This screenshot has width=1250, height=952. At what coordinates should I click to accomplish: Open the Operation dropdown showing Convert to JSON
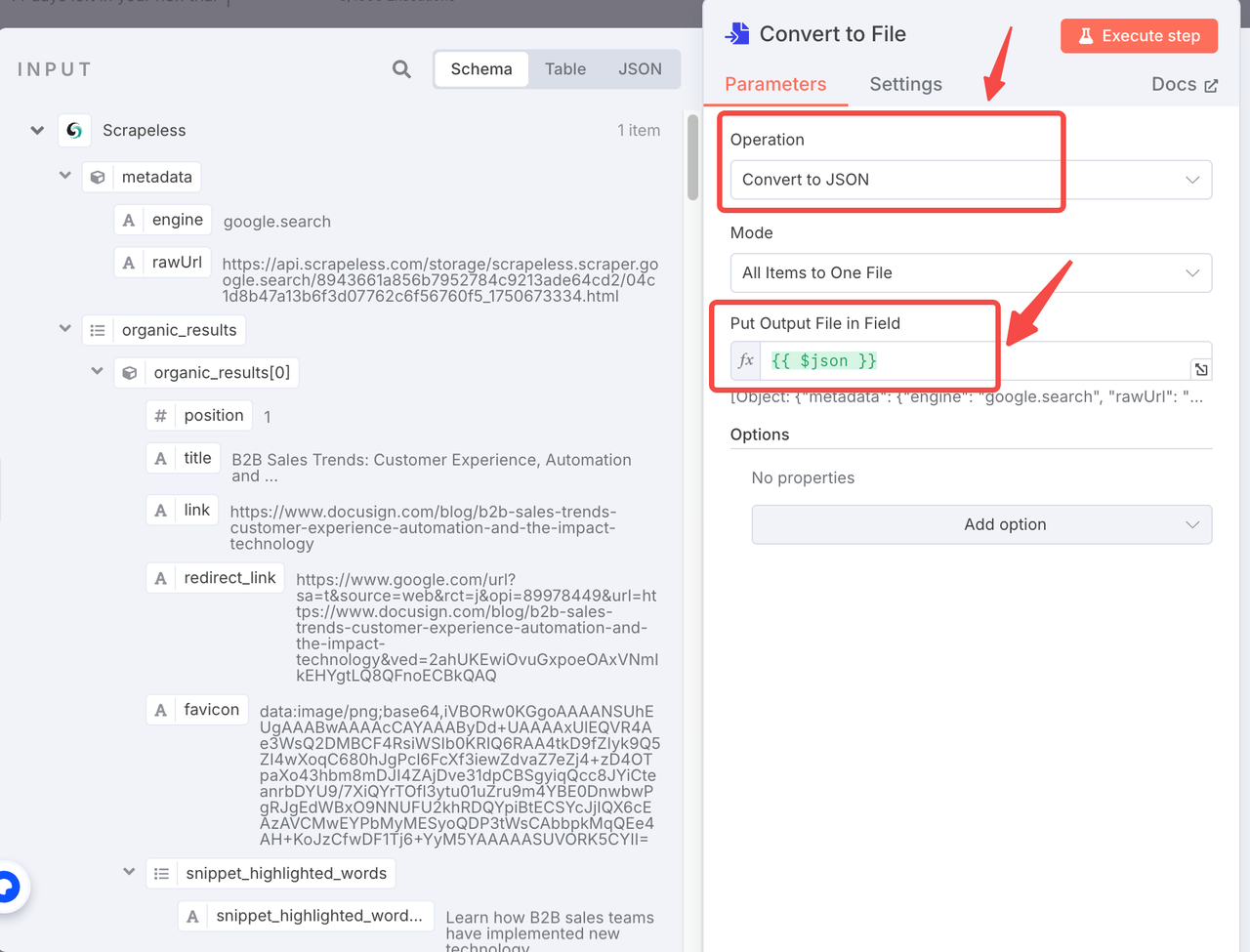(x=971, y=180)
